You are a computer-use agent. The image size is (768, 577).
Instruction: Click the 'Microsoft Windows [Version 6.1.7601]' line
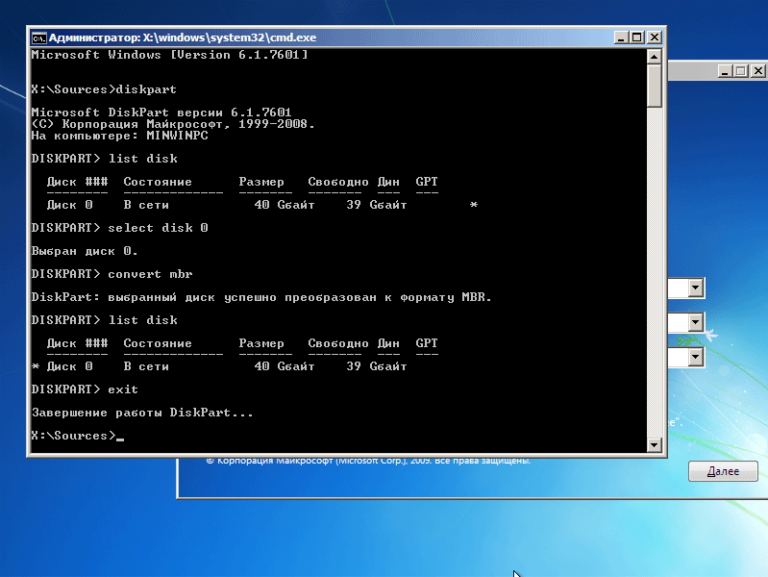coord(169,55)
